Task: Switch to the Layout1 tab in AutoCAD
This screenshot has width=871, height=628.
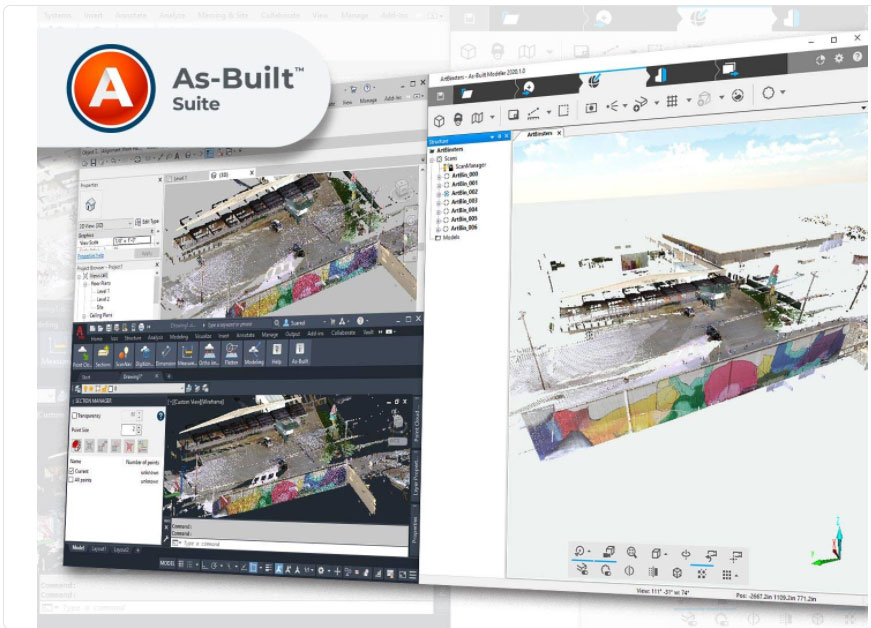Action: (99, 549)
